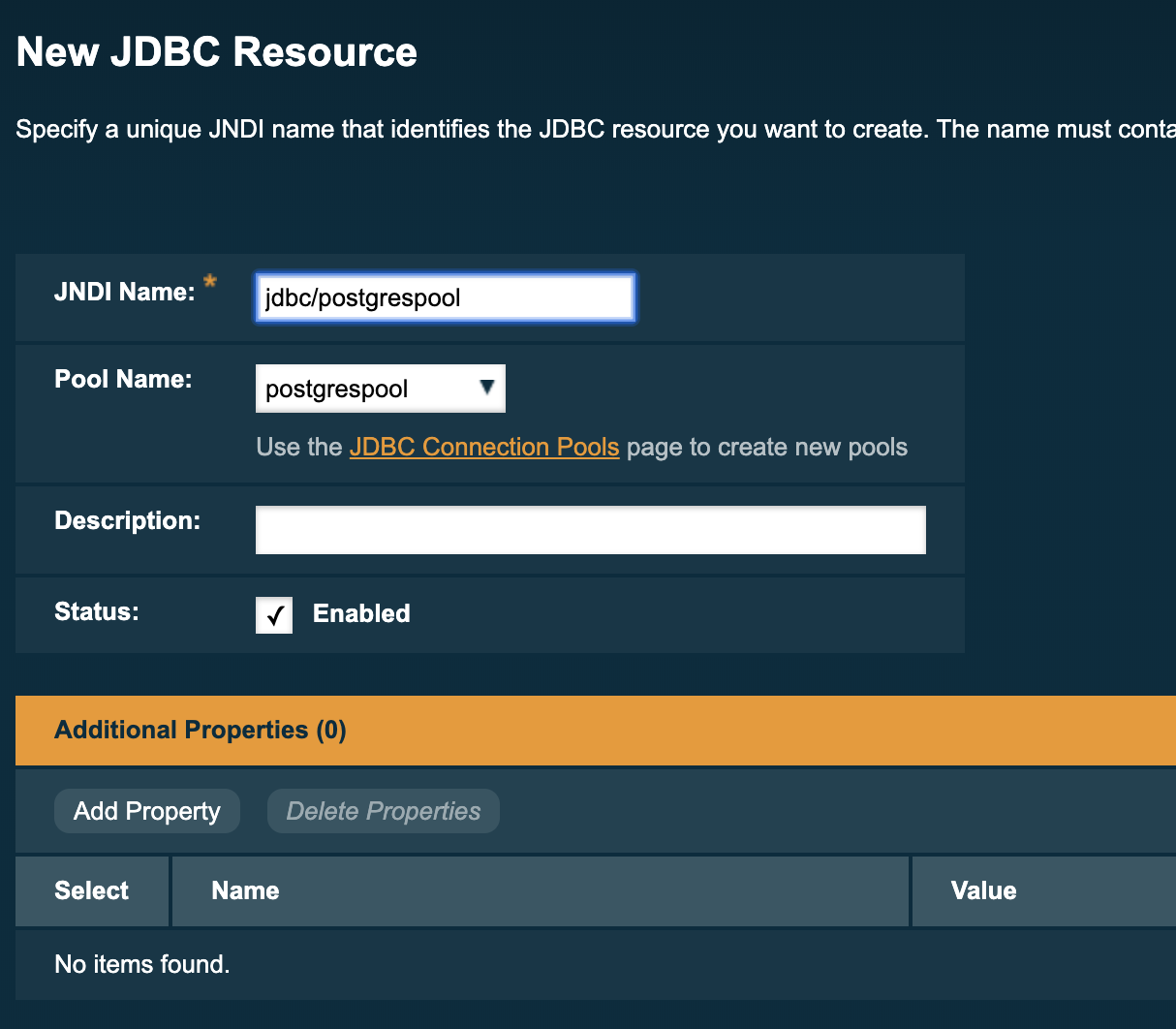Click the Description text field

click(x=590, y=530)
